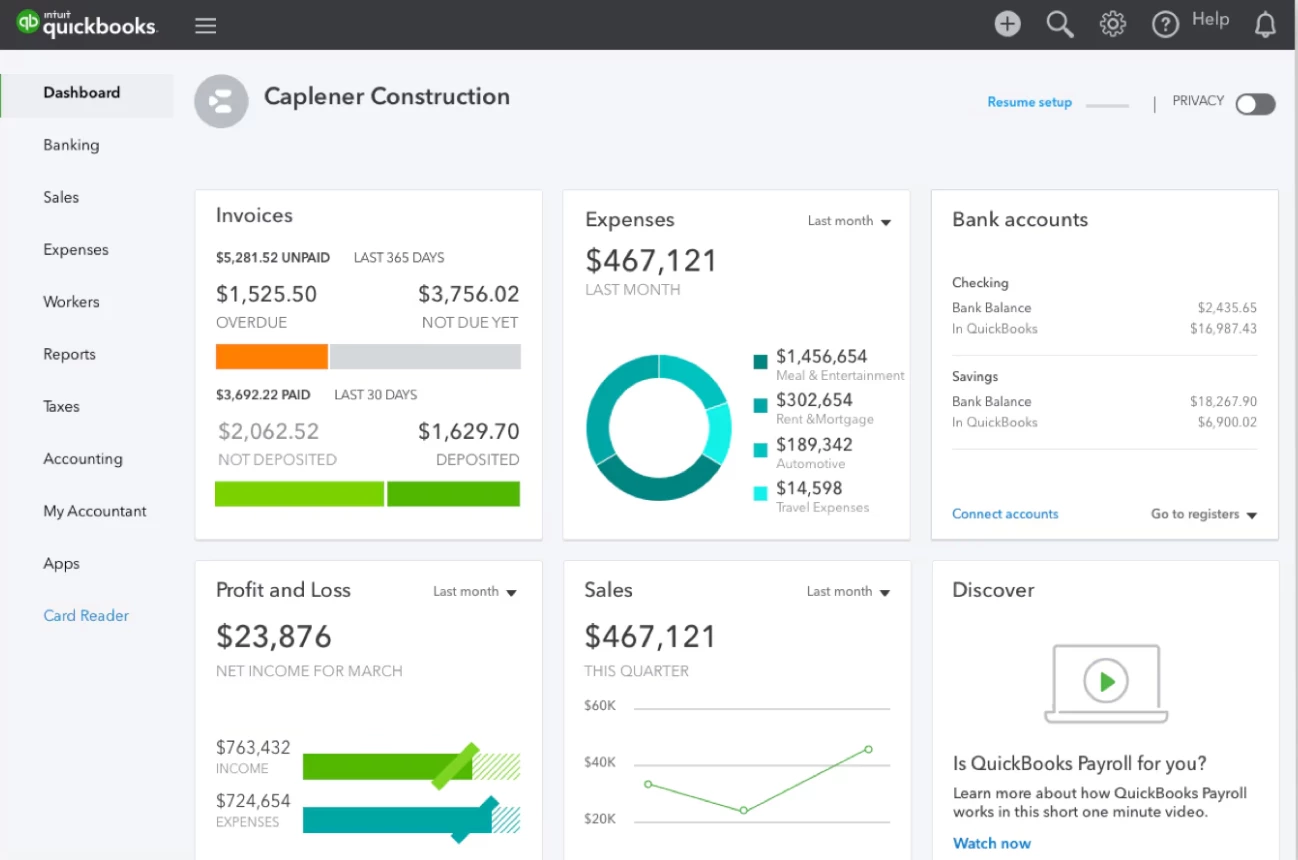Screen dimensions: 1298x860
Task: Click the Automotive legend swatch
Action: pyautogui.click(x=760, y=449)
